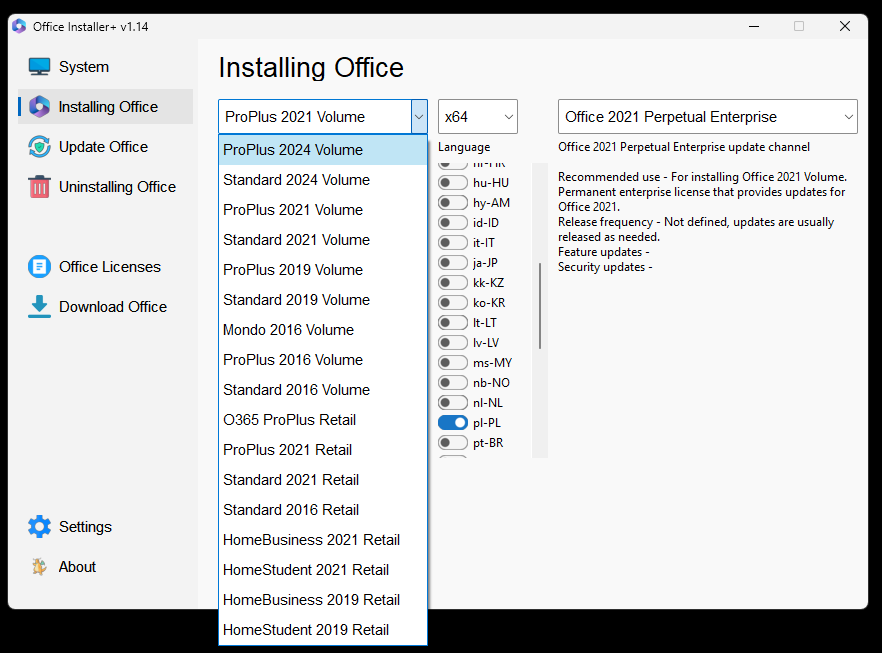Click the About icon in sidebar
882x653 pixels.
(x=39, y=566)
